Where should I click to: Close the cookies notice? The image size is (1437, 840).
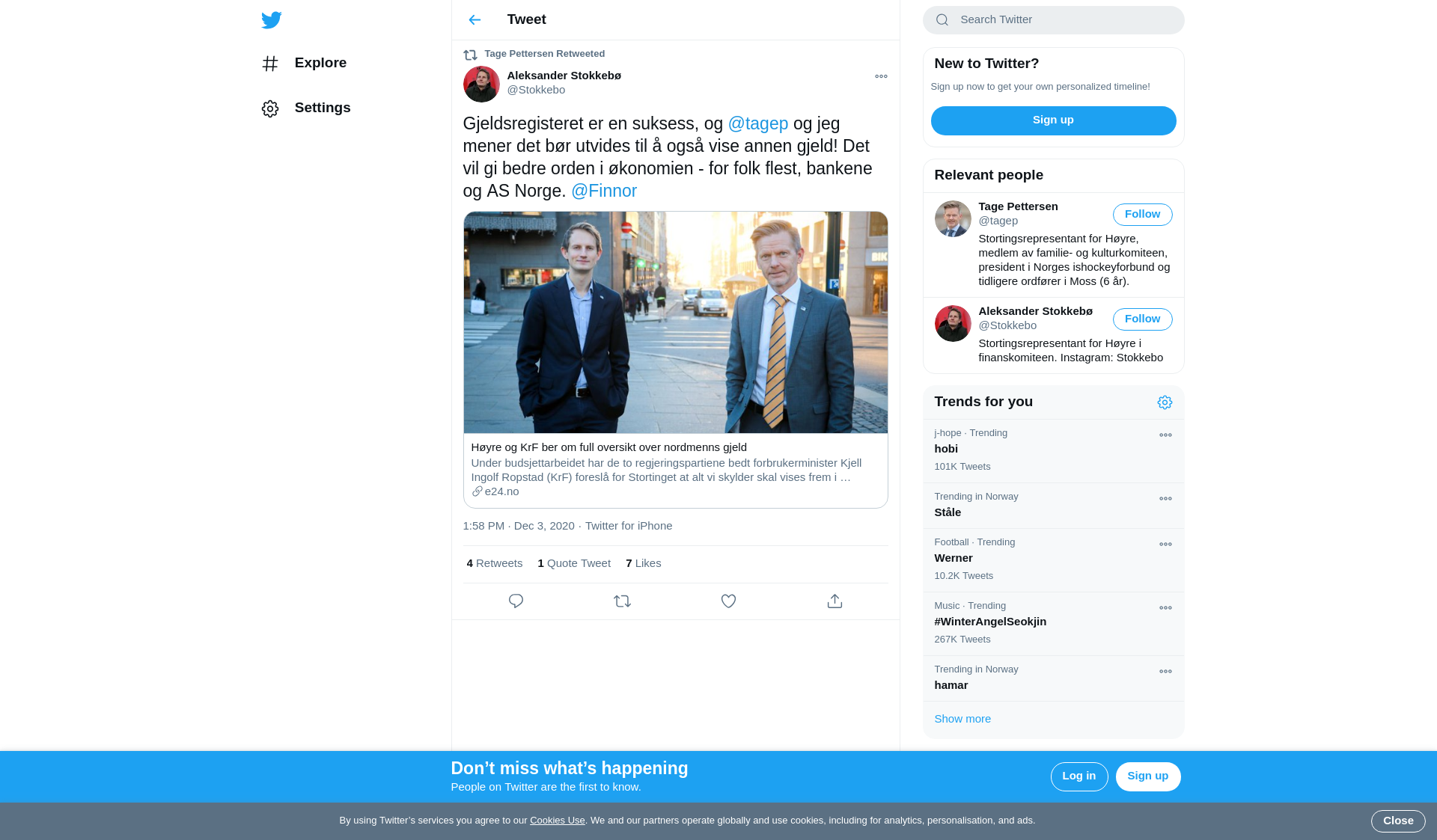coord(1397,821)
